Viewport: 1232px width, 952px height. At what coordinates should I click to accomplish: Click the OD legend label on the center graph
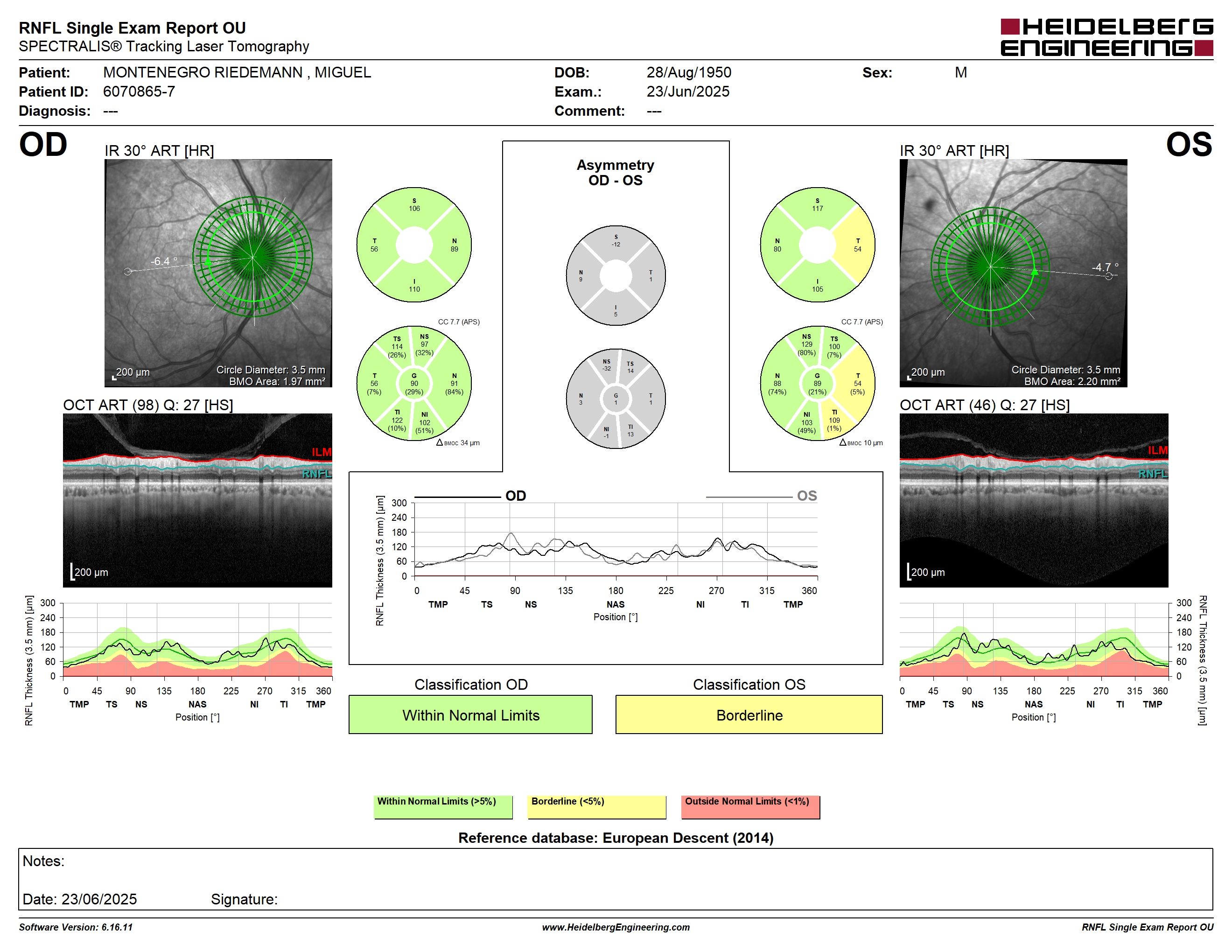(x=515, y=496)
